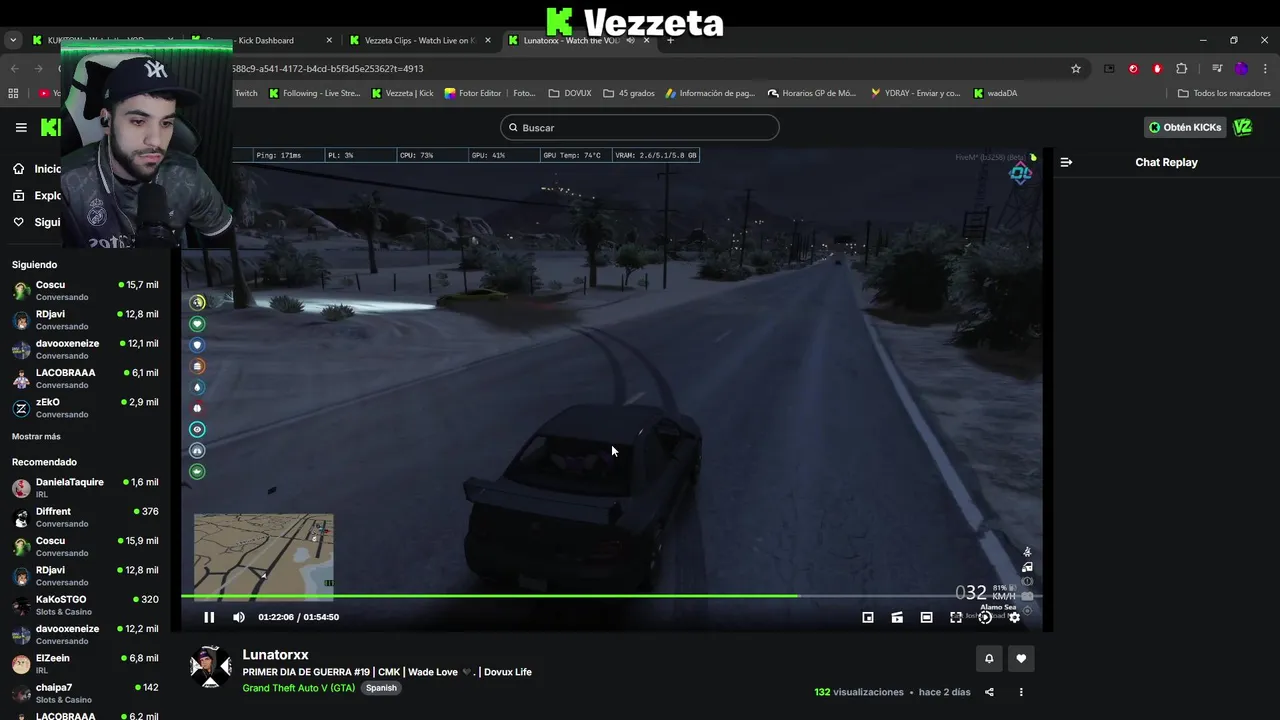
Task: Click the Chrome profile avatar icon
Action: click(1241, 69)
